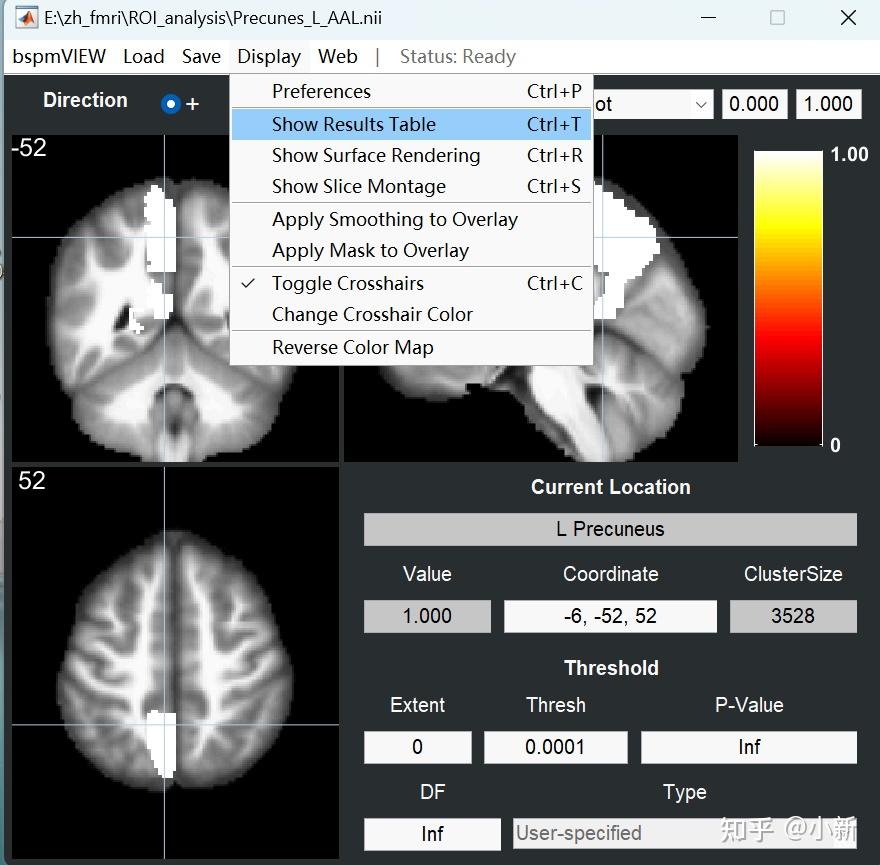This screenshot has width=880, height=865.
Task: Select the positive Direction radio button
Action: 171,104
